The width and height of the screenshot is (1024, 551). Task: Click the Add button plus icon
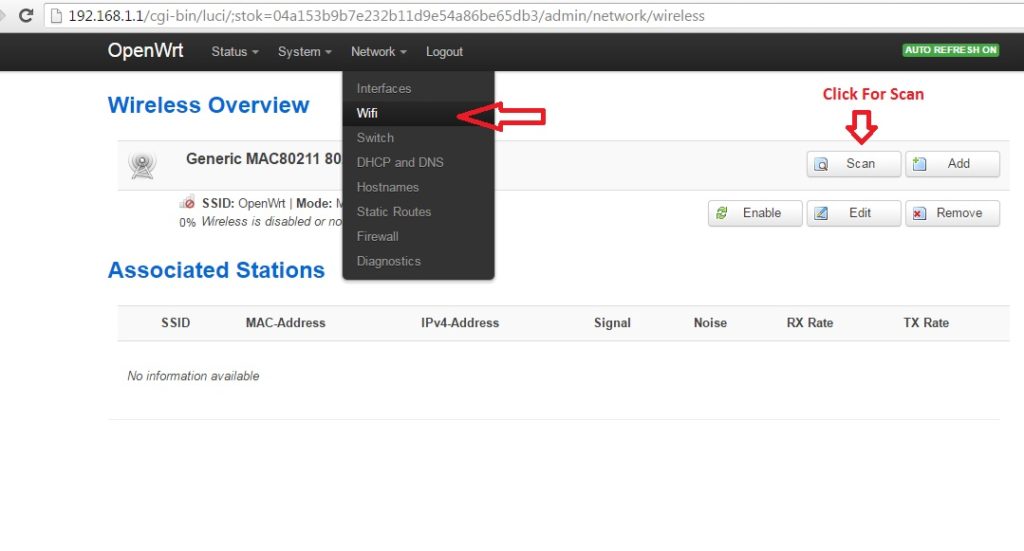click(x=920, y=164)
